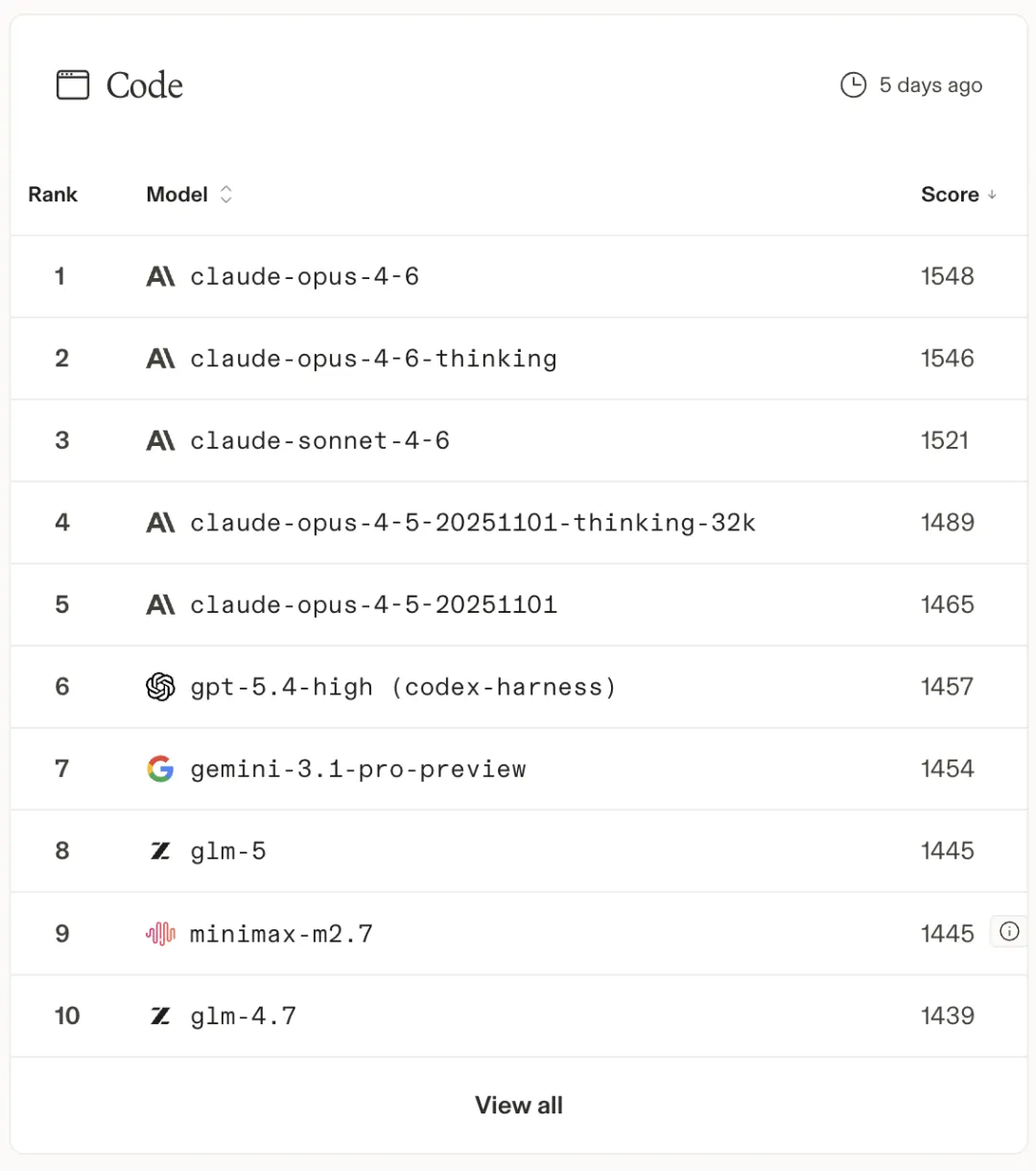Viewport: 1036px width, 1171px height.
Task: Click the Code window icon in header
Action: tap(73, 85)
